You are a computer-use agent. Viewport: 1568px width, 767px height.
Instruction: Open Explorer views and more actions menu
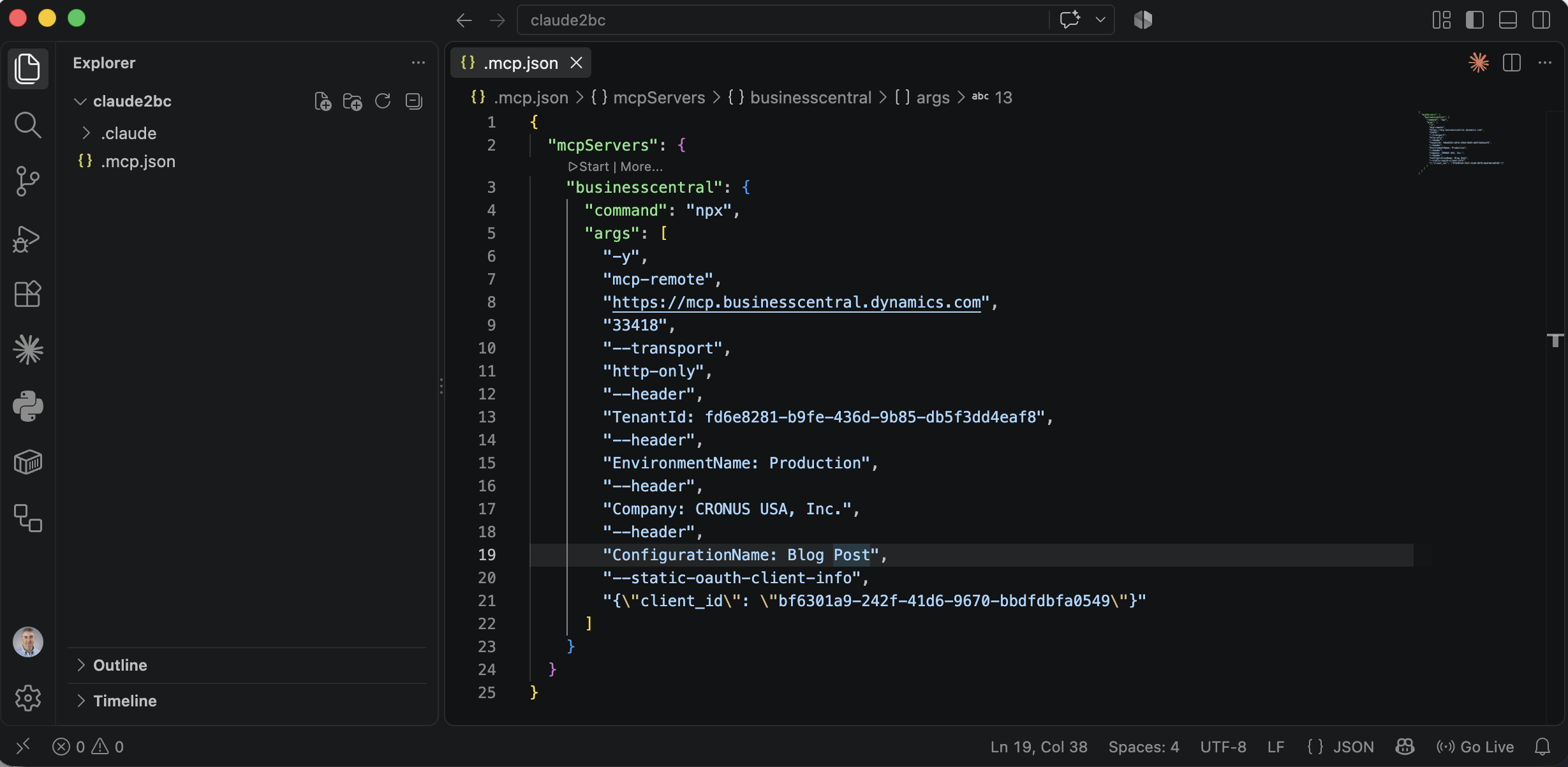tap(418, 63)
